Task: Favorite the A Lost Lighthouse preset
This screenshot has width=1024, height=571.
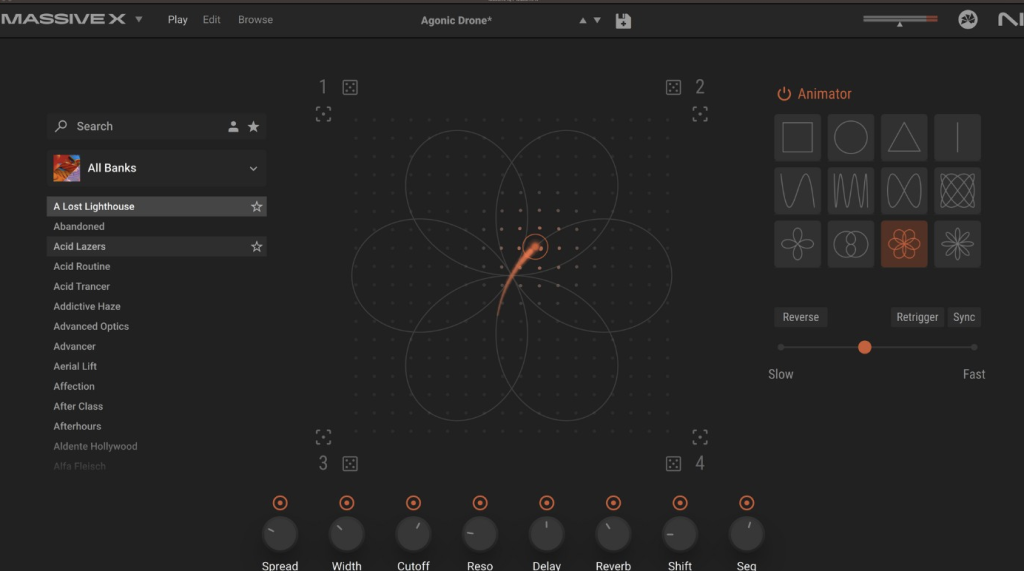Action: pos(257,207)
